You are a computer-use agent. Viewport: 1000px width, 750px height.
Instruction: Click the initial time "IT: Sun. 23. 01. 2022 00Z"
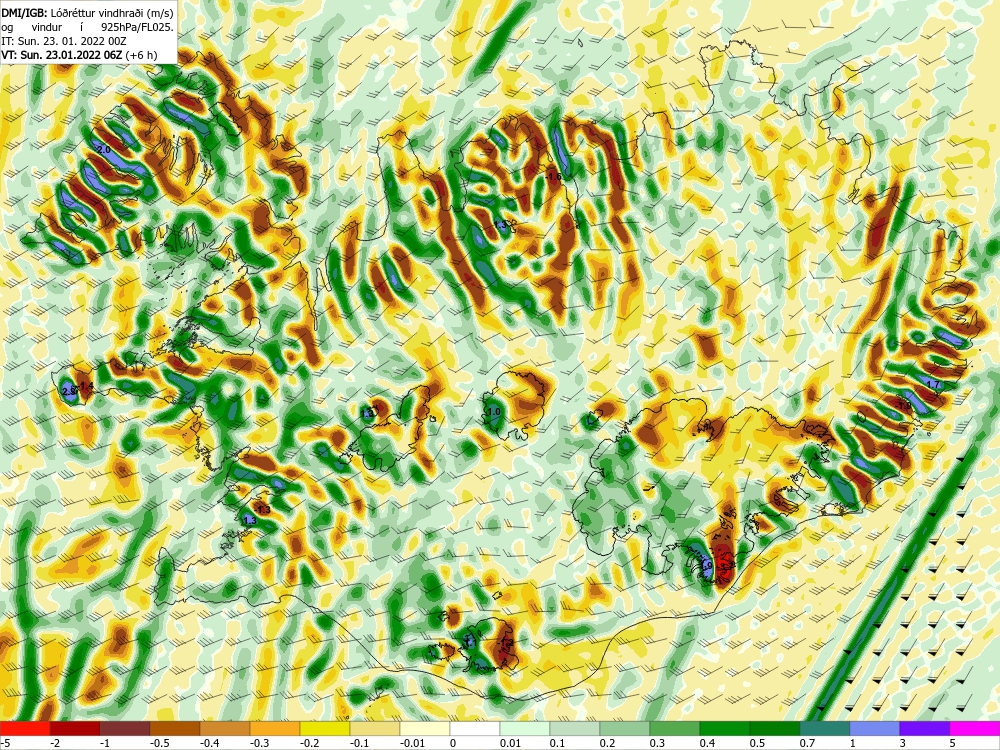point(64,41)
